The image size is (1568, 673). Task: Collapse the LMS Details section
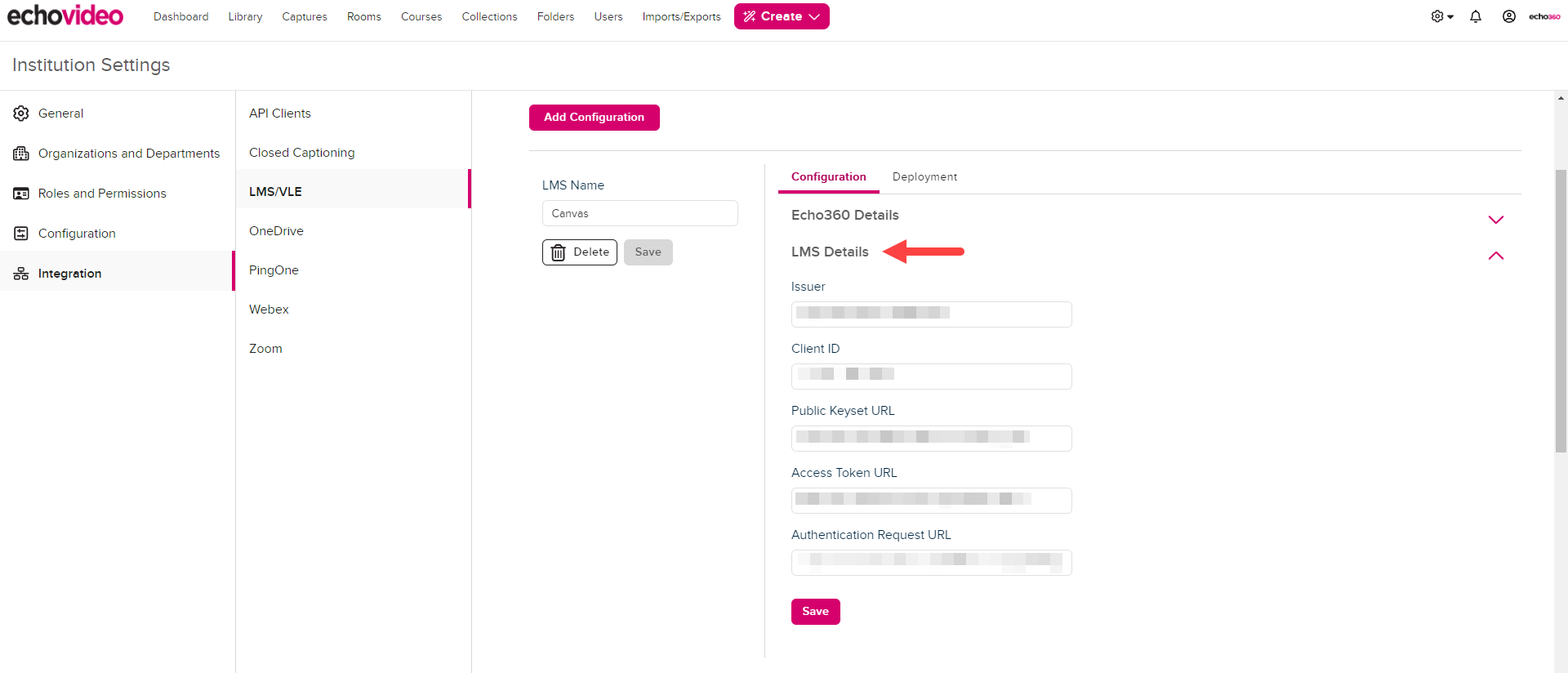1496,256
